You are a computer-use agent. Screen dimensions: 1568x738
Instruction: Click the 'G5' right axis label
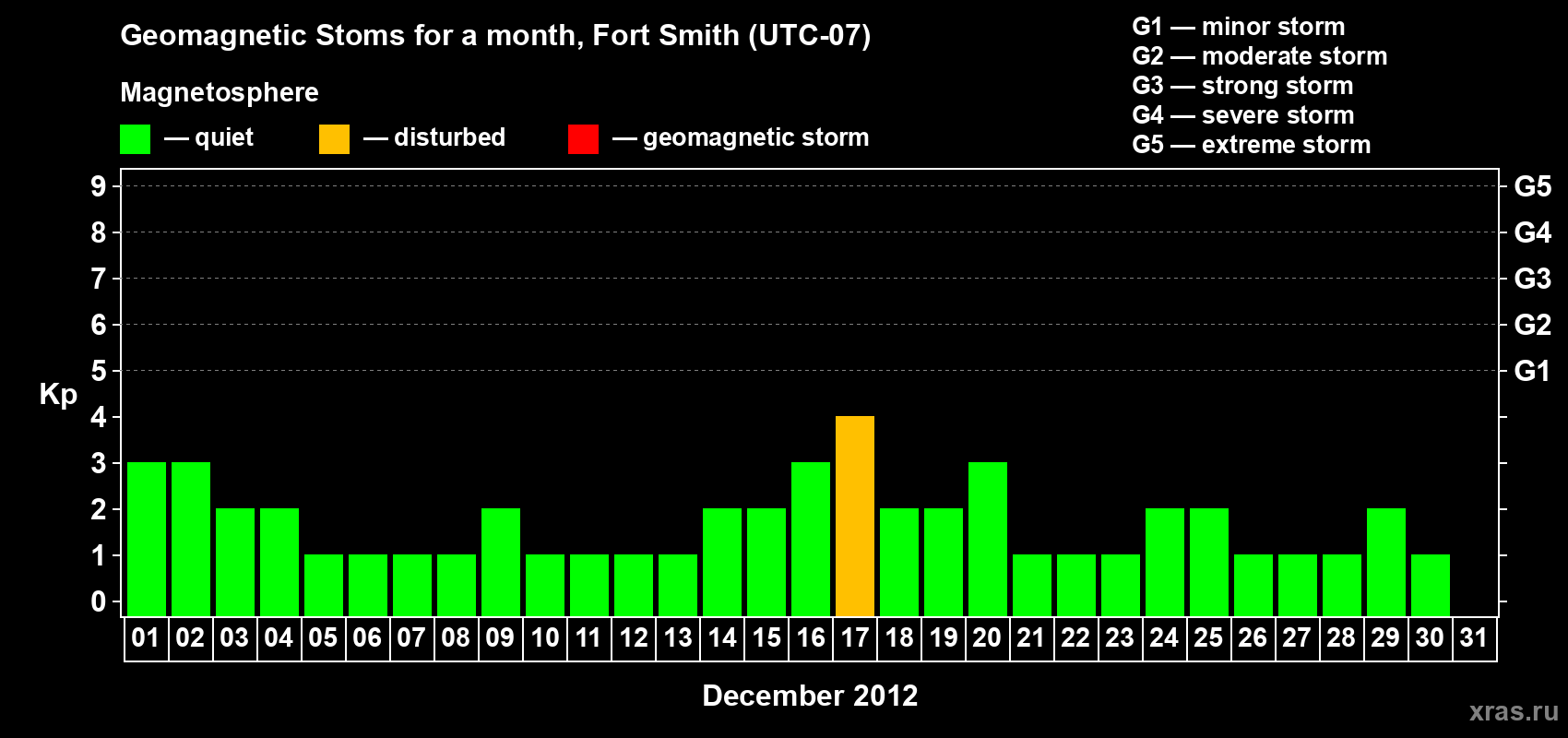1533,186
